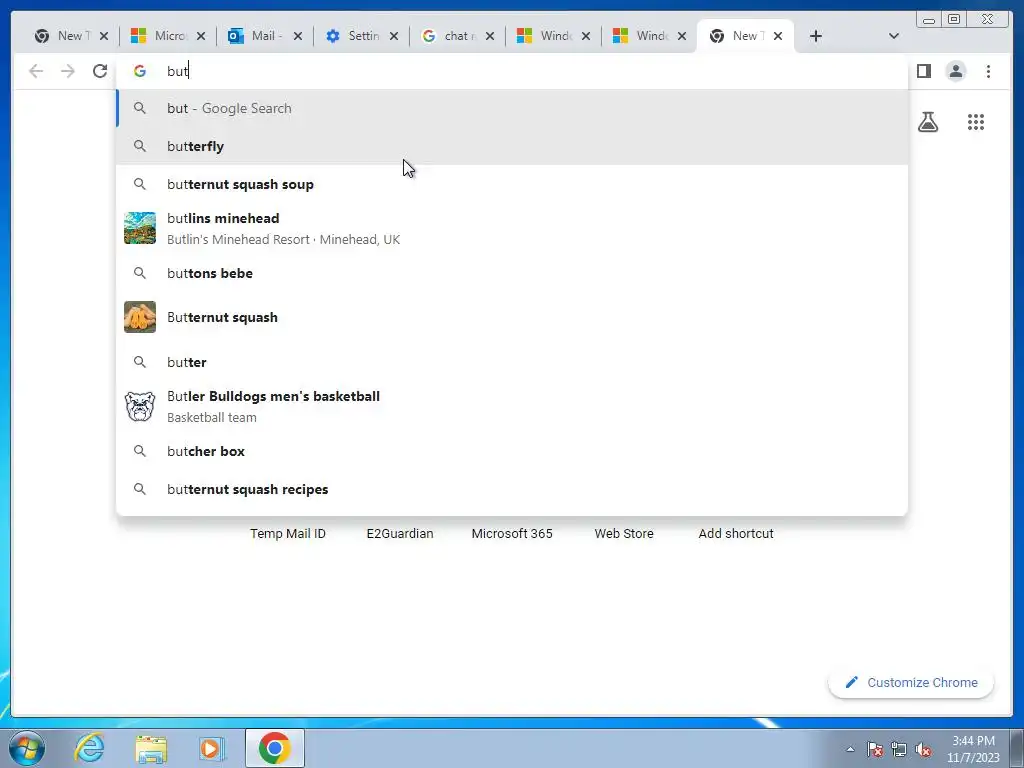Click in the address bar with 'but'

click(512, 71)
